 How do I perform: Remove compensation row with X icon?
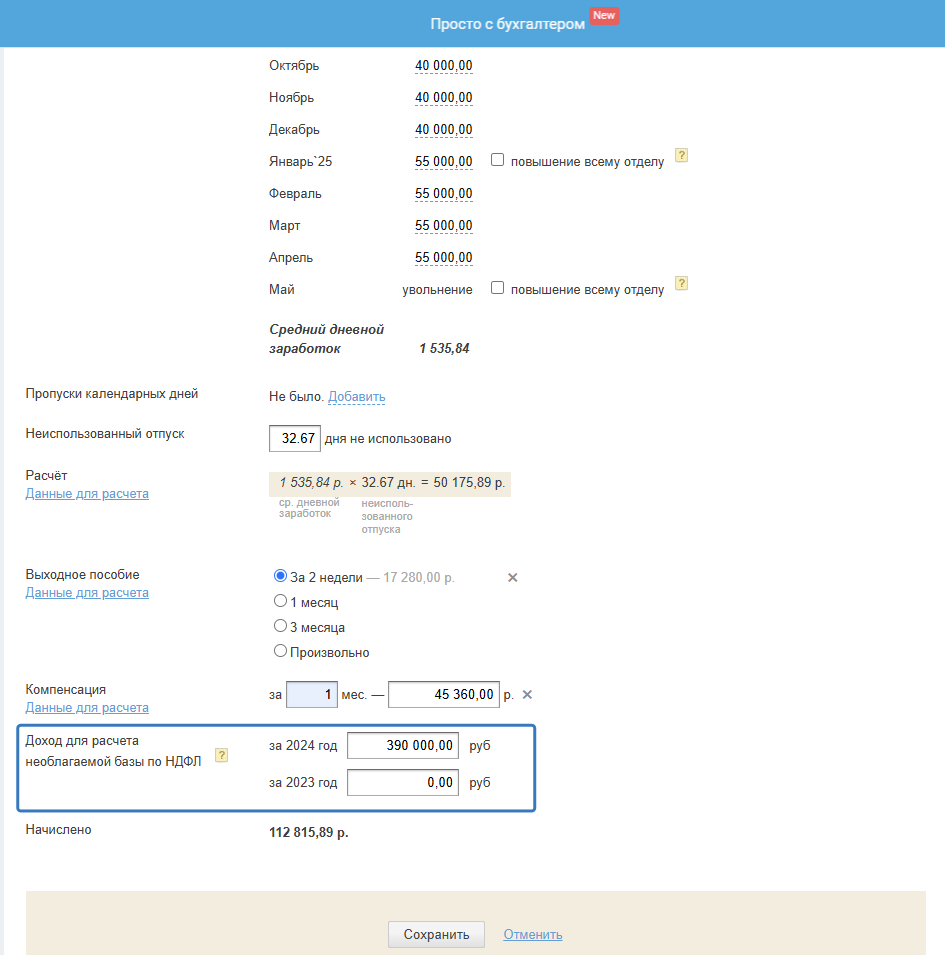coord(527,694)
